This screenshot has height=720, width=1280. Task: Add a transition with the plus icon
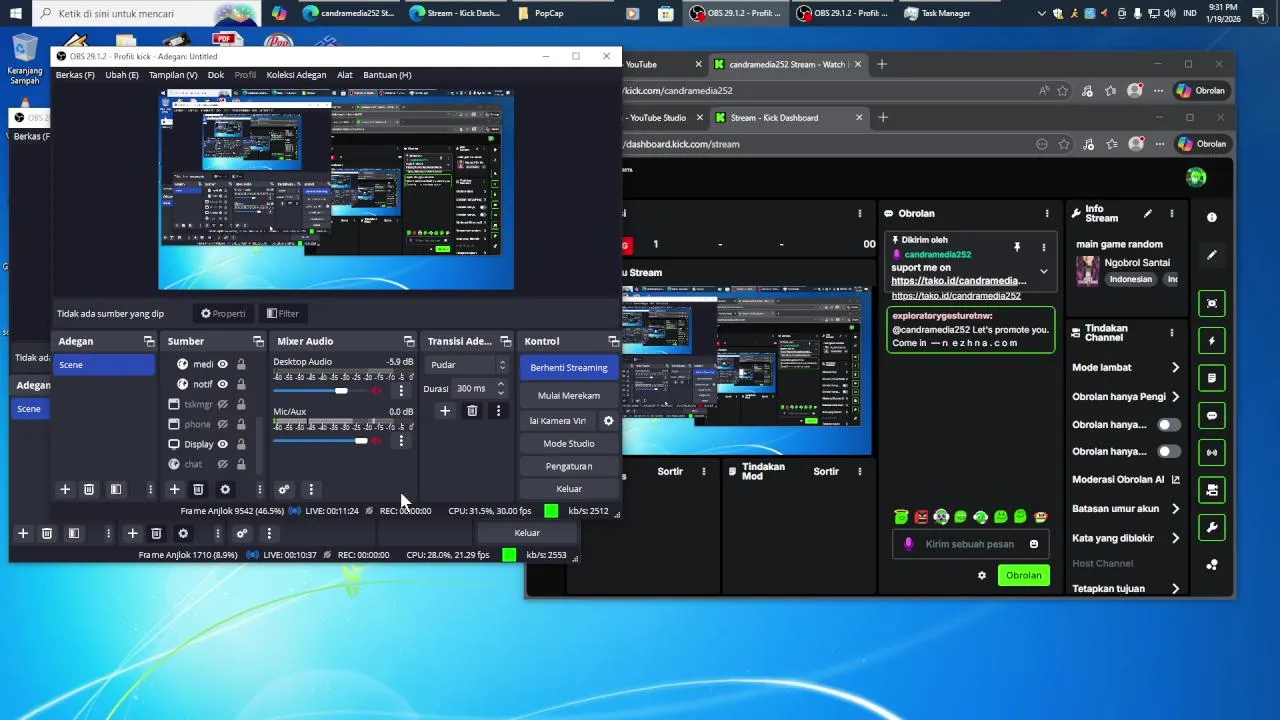[445, 411]
